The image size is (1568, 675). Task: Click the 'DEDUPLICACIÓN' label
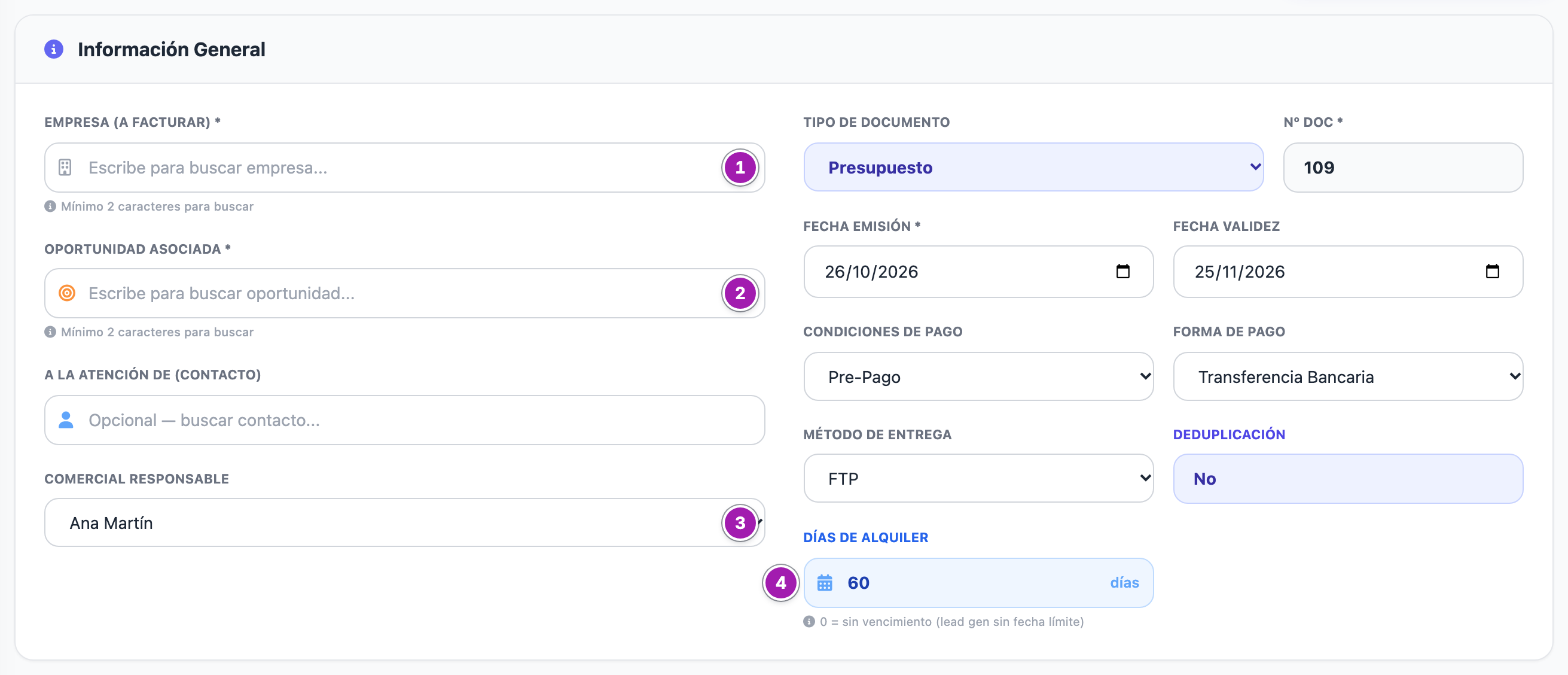[1229, 434]
